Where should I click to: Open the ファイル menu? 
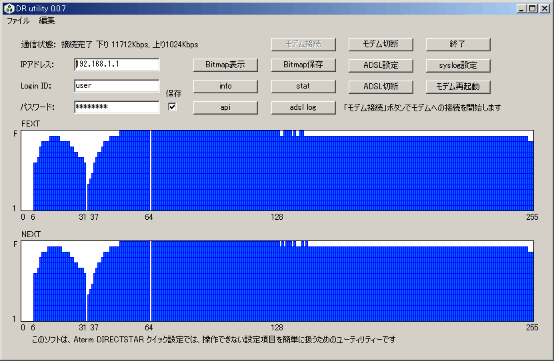click(x=18, y=21)
